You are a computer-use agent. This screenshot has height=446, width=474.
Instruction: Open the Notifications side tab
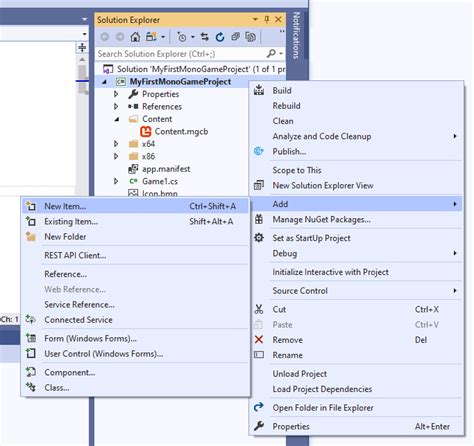[296, 35]
